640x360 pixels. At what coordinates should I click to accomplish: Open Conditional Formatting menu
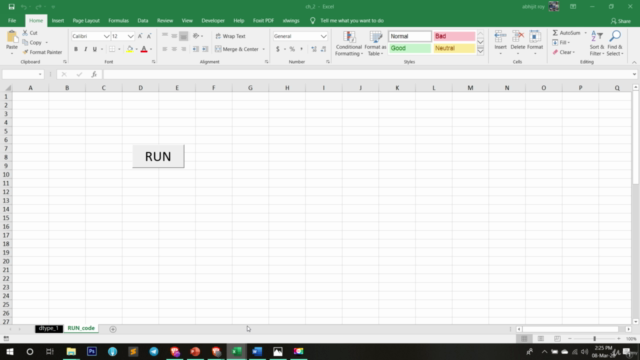click(x=349, y=43)
